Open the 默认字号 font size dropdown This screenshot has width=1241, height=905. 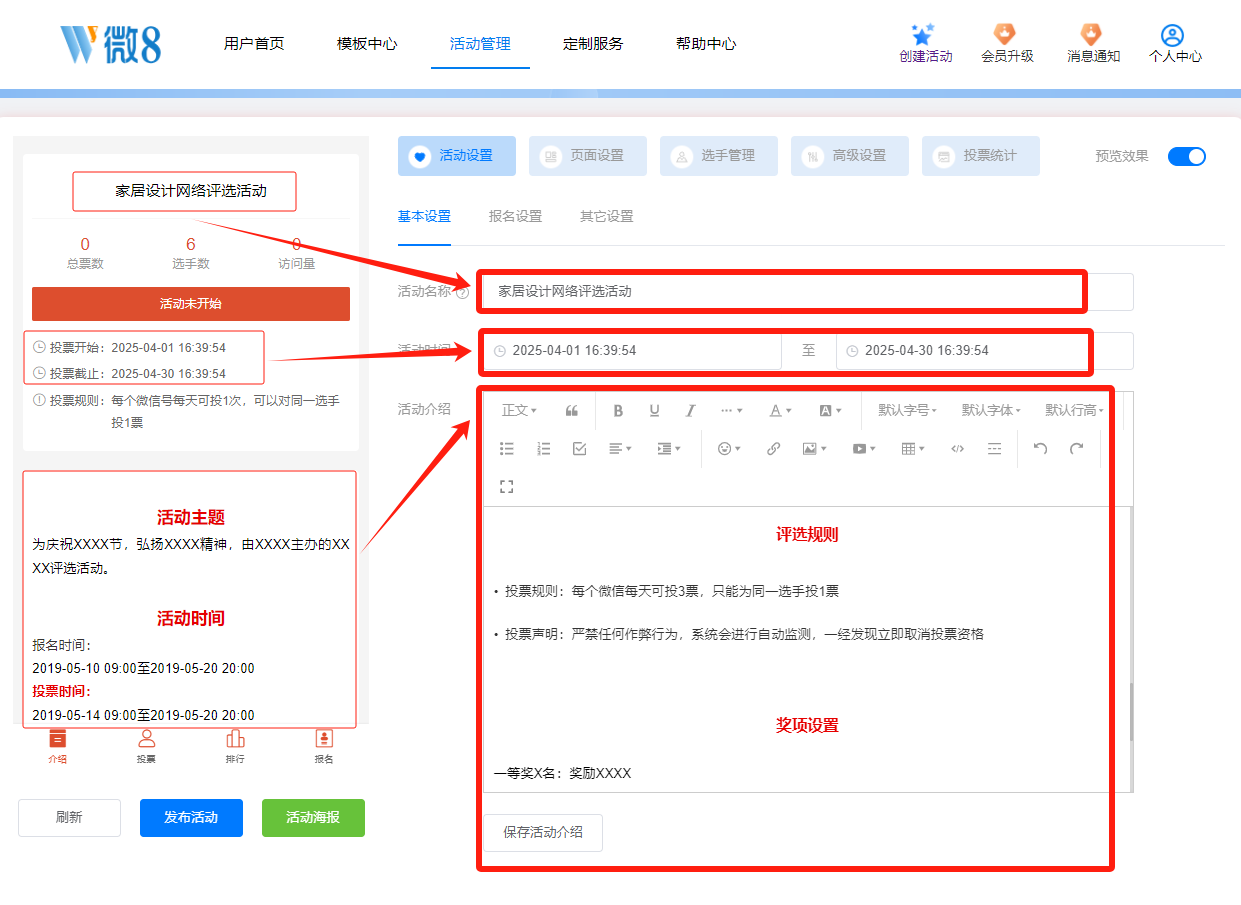point(907,410)
